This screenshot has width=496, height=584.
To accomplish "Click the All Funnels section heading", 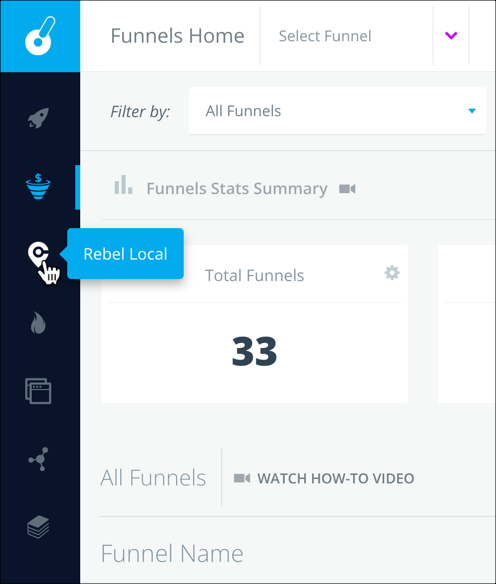I will 153,477.
